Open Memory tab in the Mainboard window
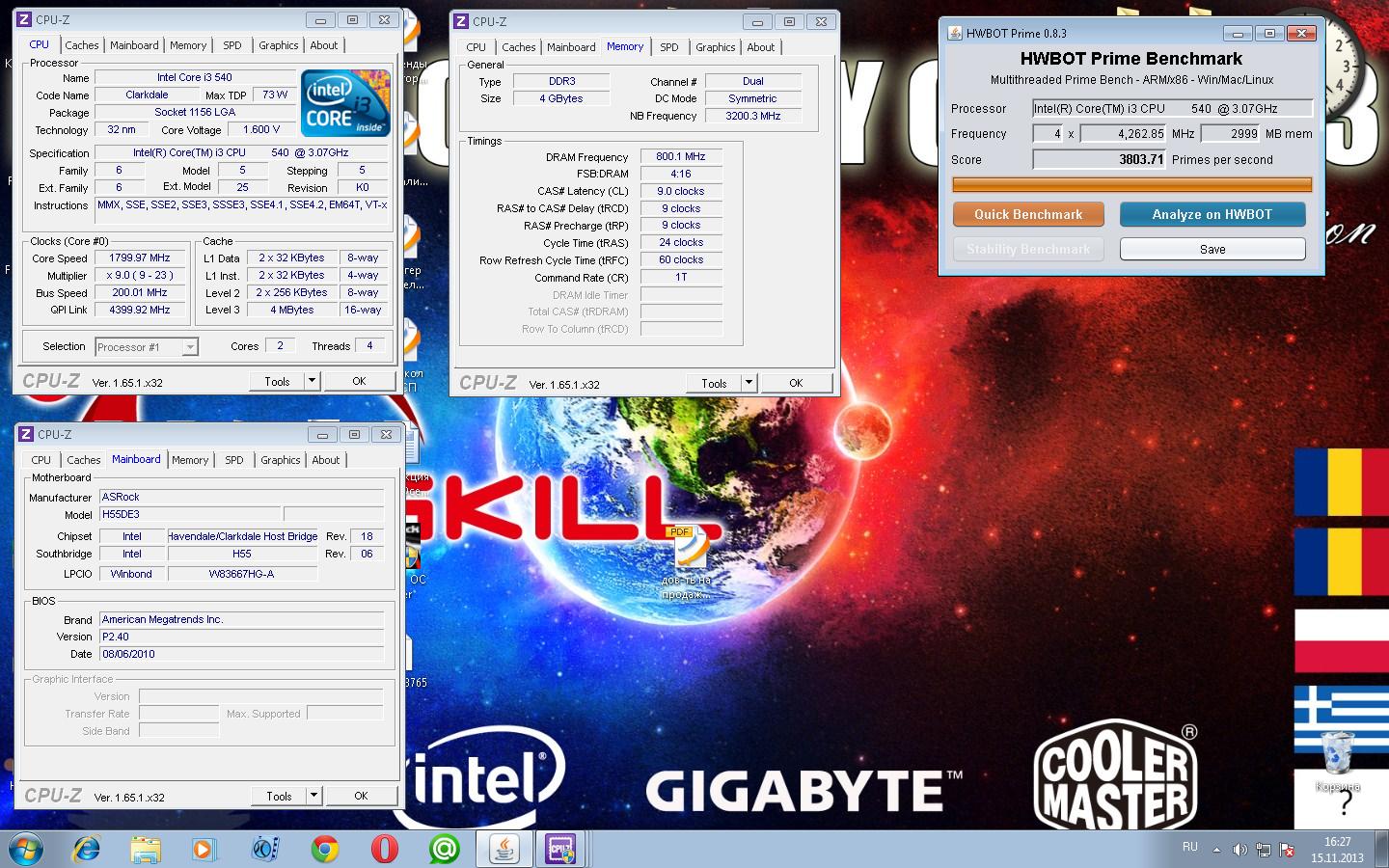This screenshot has width=1389, height=868. pyautogui.click(x=190, y=460)
